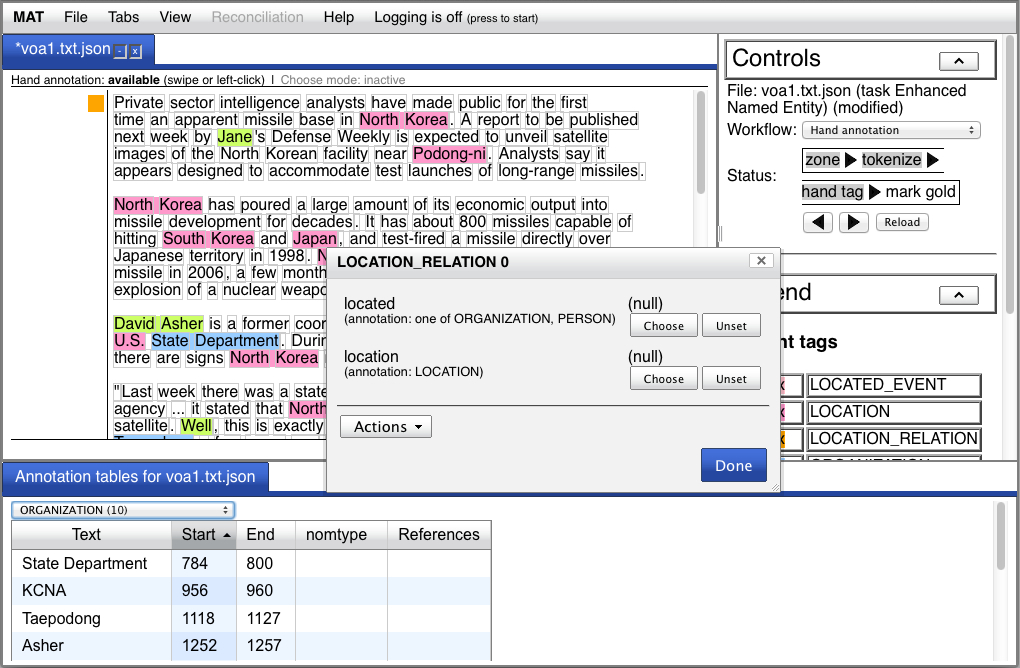
Task: Step workflow forward with right arrow
Action: (x=853, y=222)
